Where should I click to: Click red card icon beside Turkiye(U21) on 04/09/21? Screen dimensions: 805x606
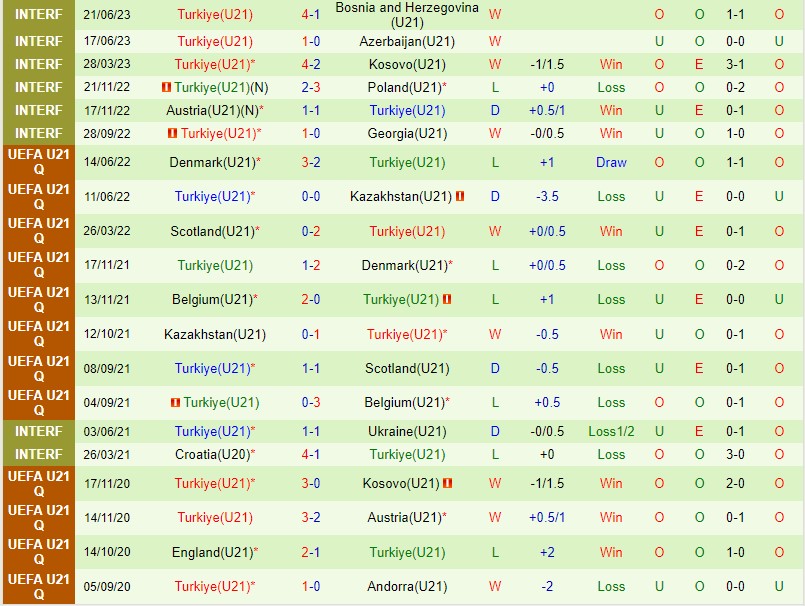tap(176, 403)
